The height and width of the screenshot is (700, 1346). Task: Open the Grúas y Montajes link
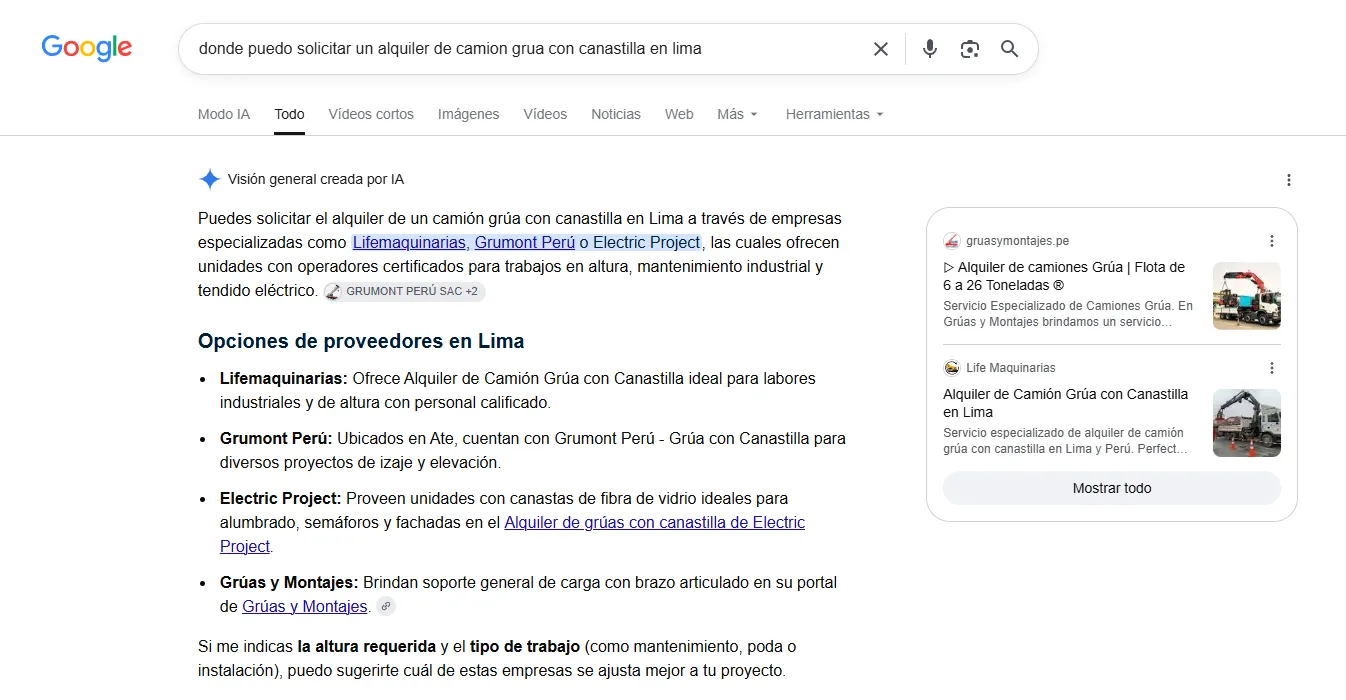tap(305, 606)
